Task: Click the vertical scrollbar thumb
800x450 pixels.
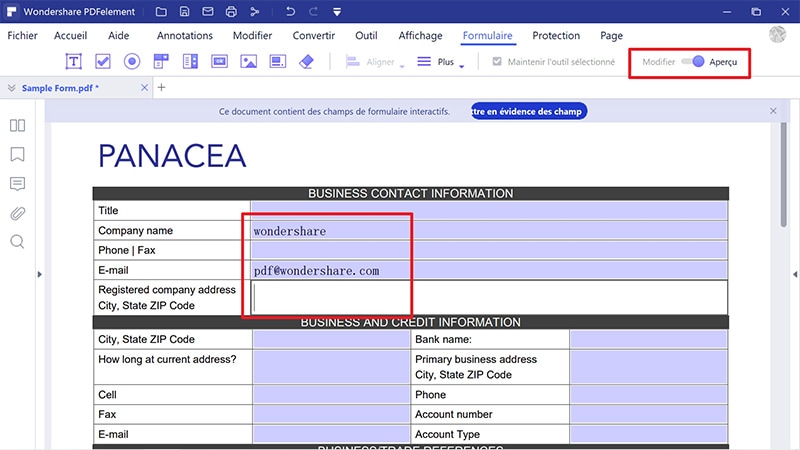Action: 784,174
